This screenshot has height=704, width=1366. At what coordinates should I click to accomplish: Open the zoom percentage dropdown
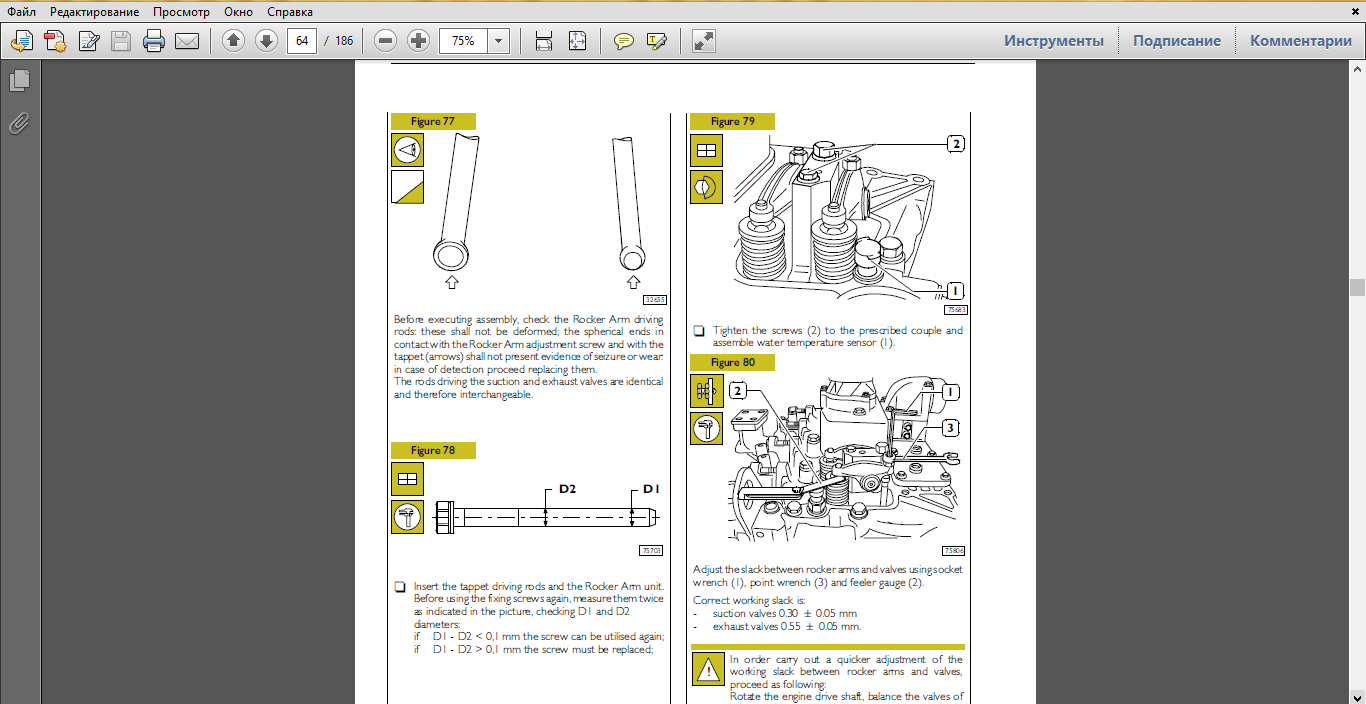tap(498, 41)
